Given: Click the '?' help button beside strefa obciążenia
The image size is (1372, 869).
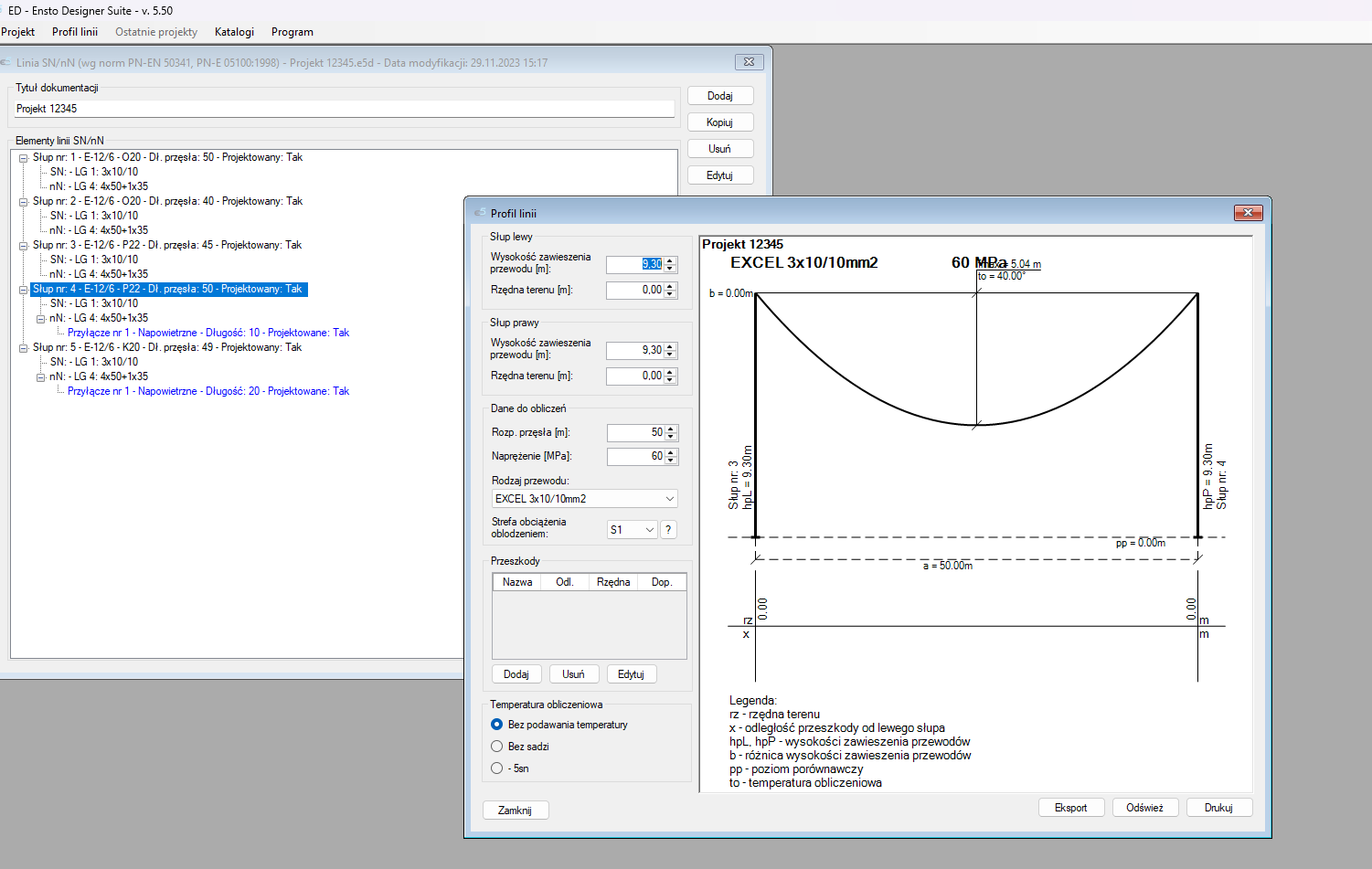Looking at the screenshot, I should click(668, 530).
